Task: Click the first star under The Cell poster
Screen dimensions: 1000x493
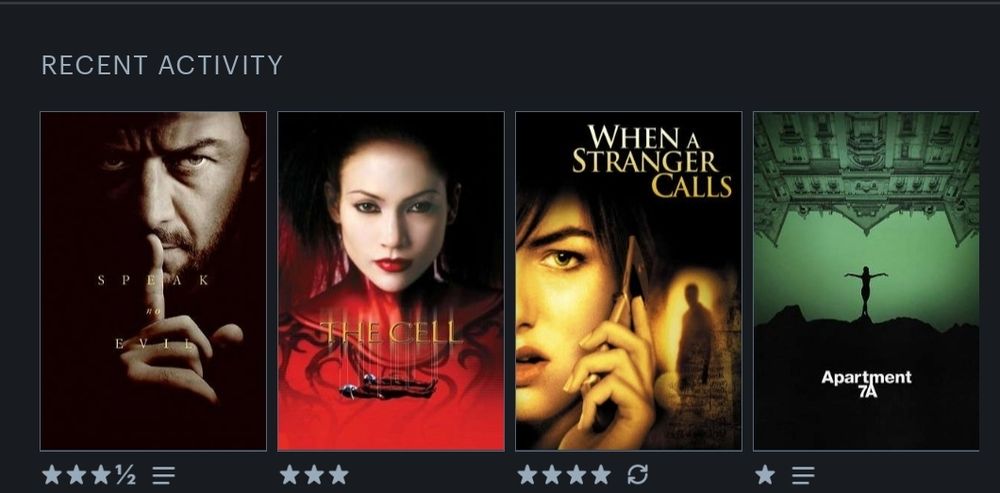Action: (290, 475)
